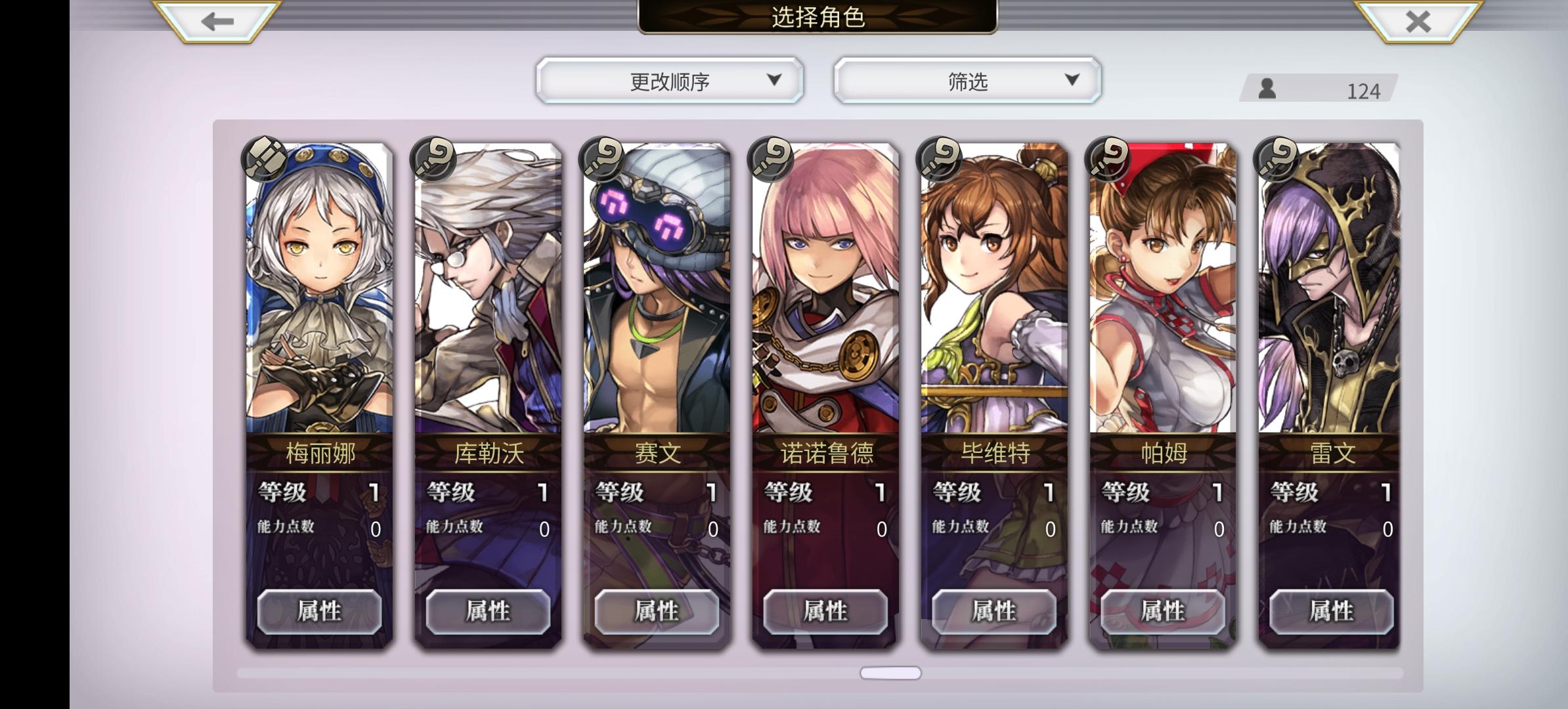
Task: Click 诺诺鲁德's staff class icon
Action: [770, 159]
